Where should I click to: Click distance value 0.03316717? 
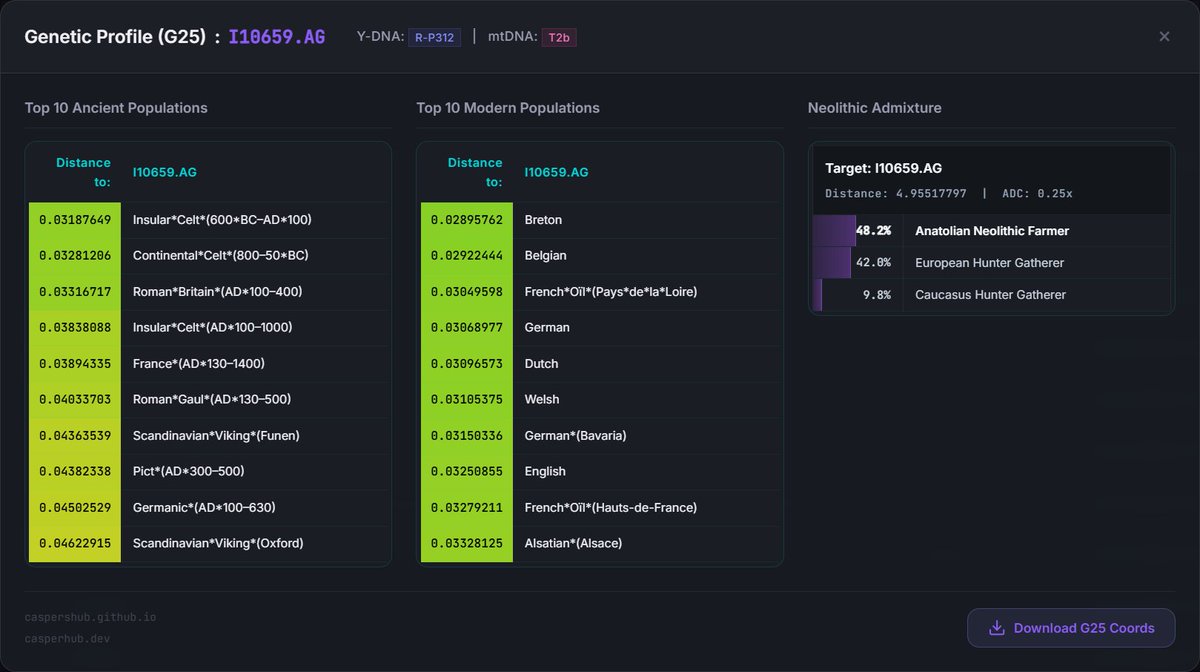tap(75, 292)
